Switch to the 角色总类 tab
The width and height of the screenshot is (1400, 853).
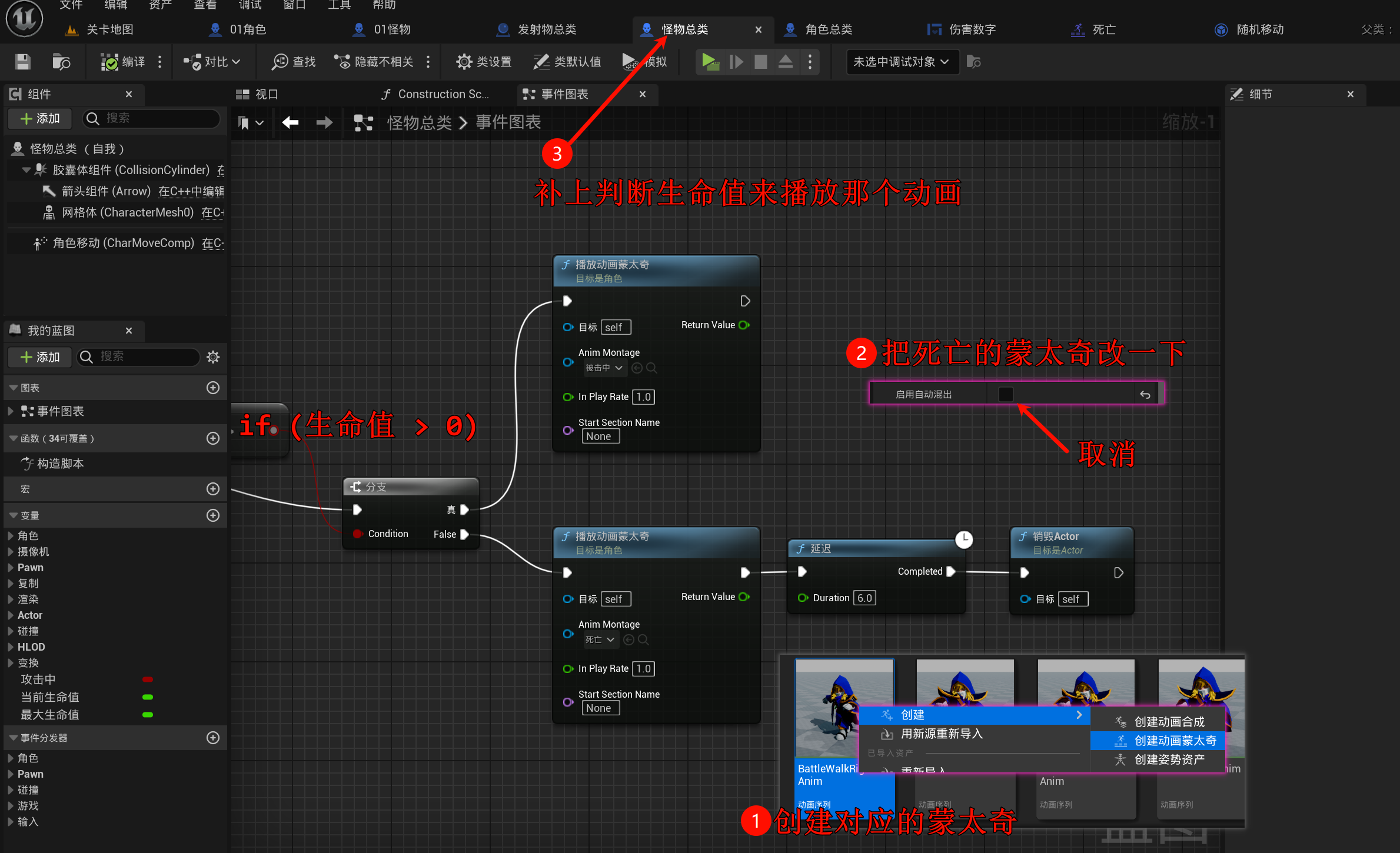(x=828, y=29)
